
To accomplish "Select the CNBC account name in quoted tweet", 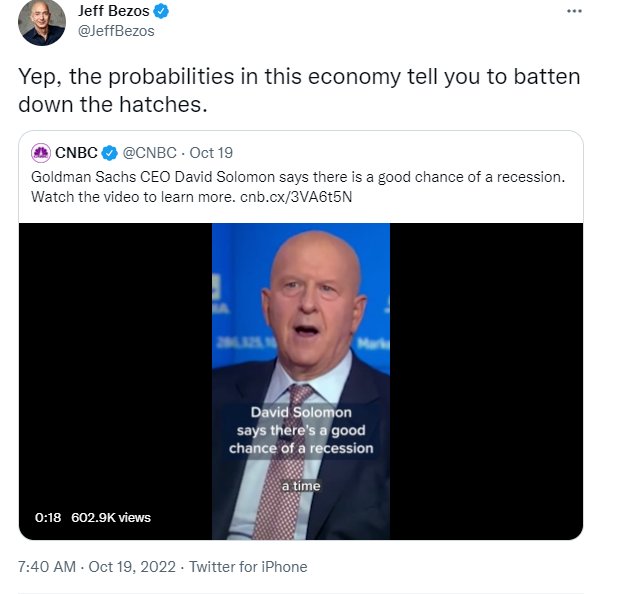I will pos(76,153).
